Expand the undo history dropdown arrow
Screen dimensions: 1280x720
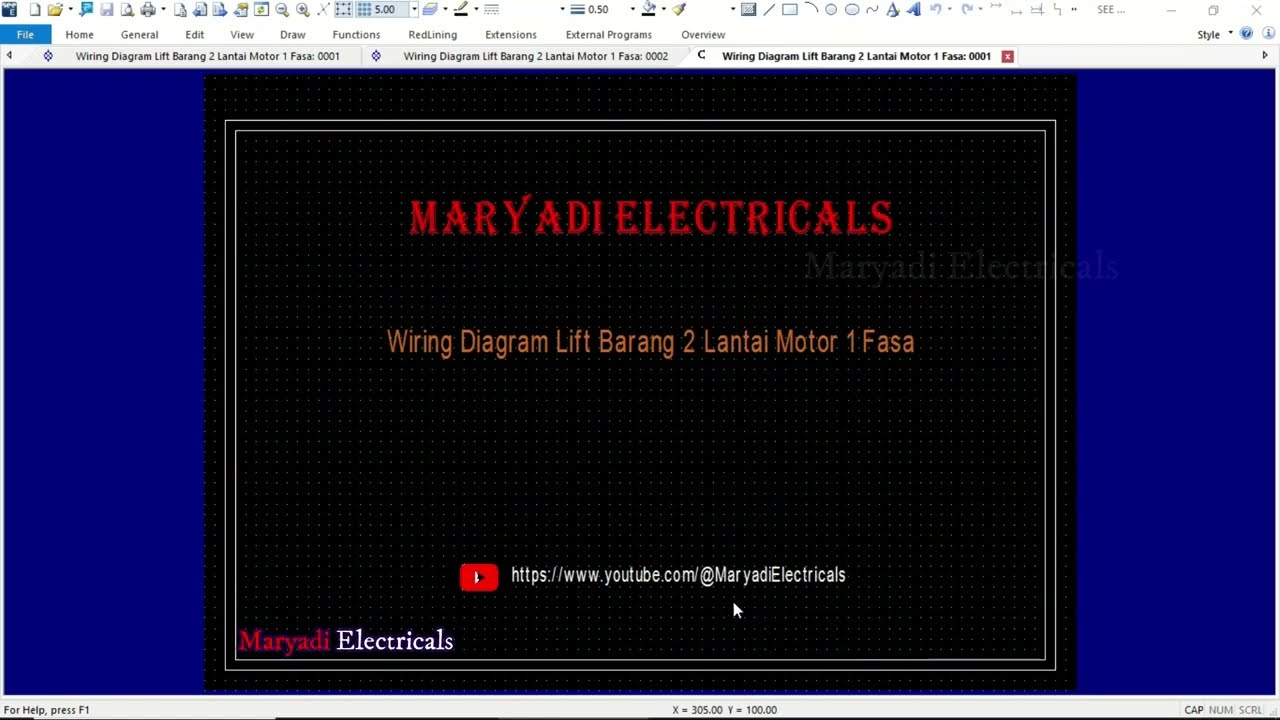pyautogui.click(x=950, y=9)
